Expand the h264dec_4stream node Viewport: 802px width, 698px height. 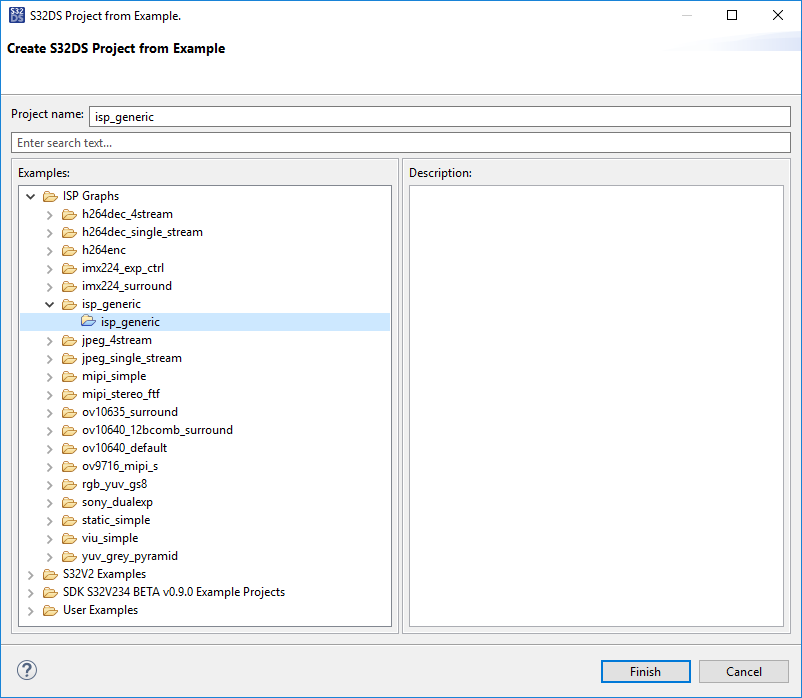pos(50,214)
